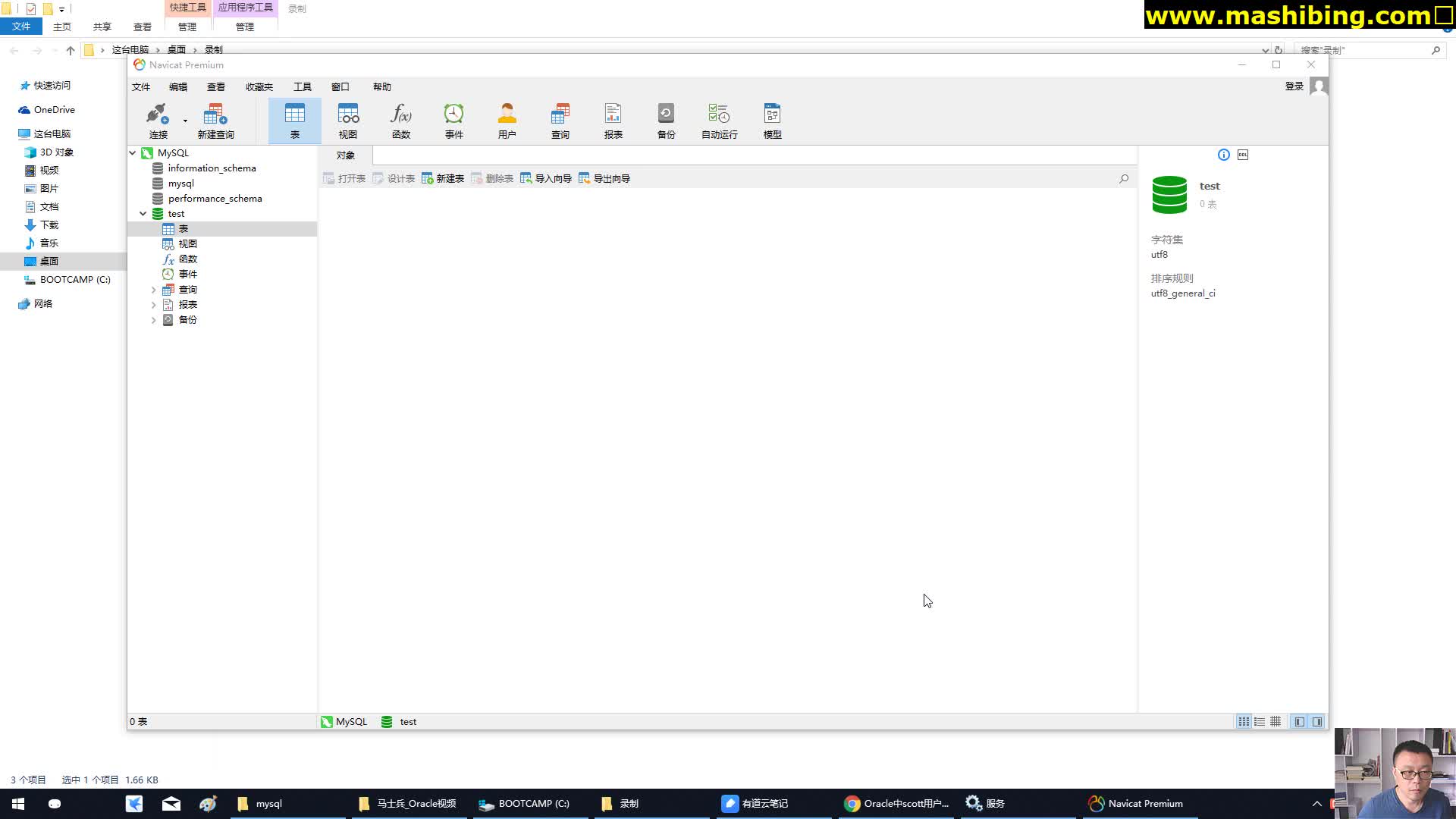
Task: Open Downloads (下载) in Explorer sidebar
Action: [42, 225]
